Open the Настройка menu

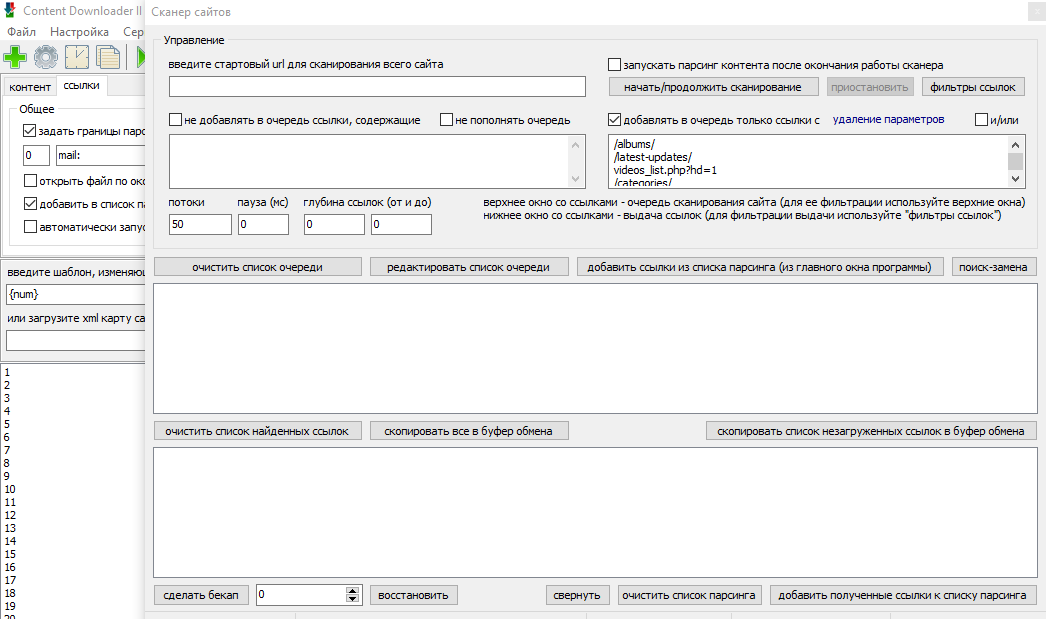coord(79,32)
